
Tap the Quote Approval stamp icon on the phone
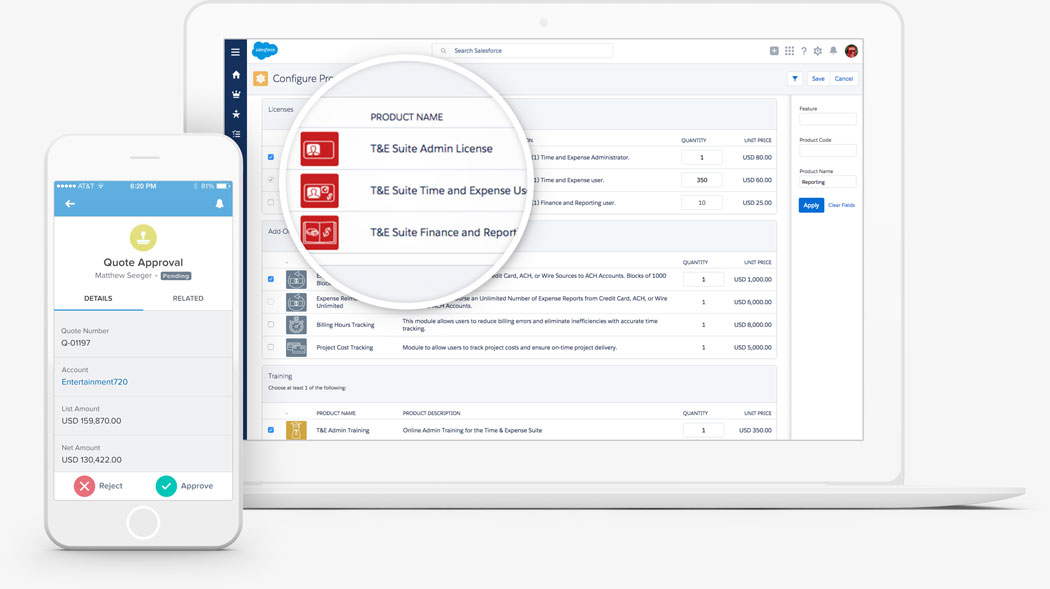click(x=143, y=237)
